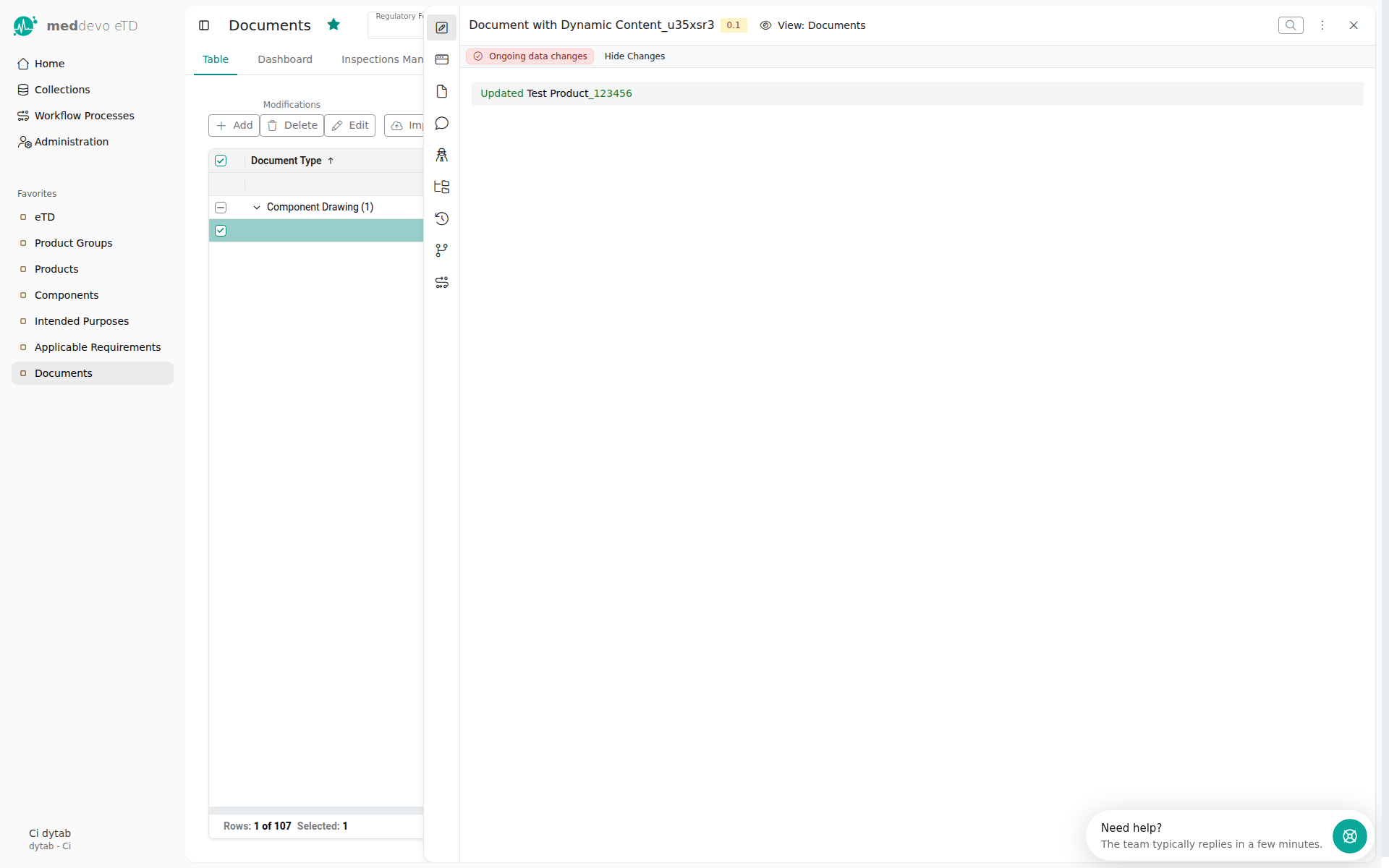Open the Need help chat widget
The height and width of the screenshot is (868, 1389).
click(1349, 836)
